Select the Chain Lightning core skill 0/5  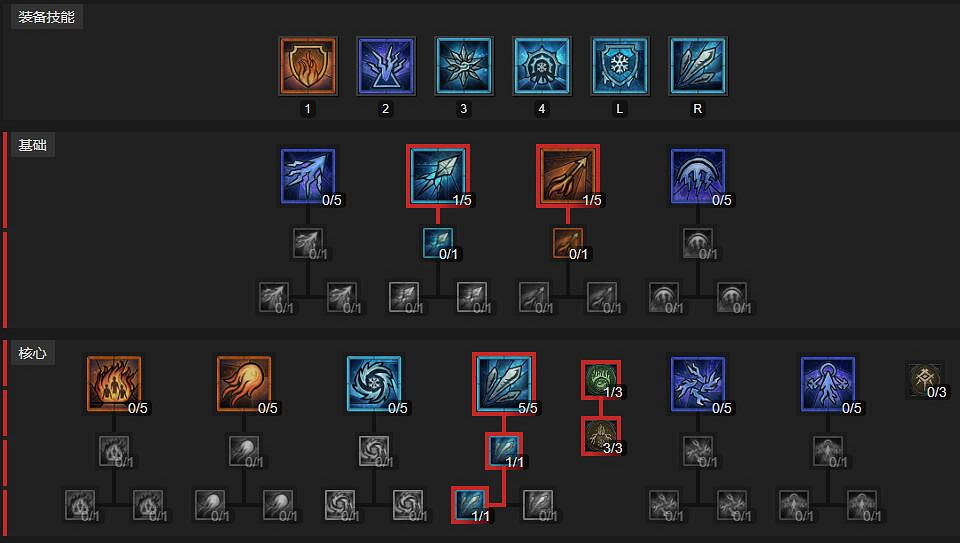pos(698,384)
